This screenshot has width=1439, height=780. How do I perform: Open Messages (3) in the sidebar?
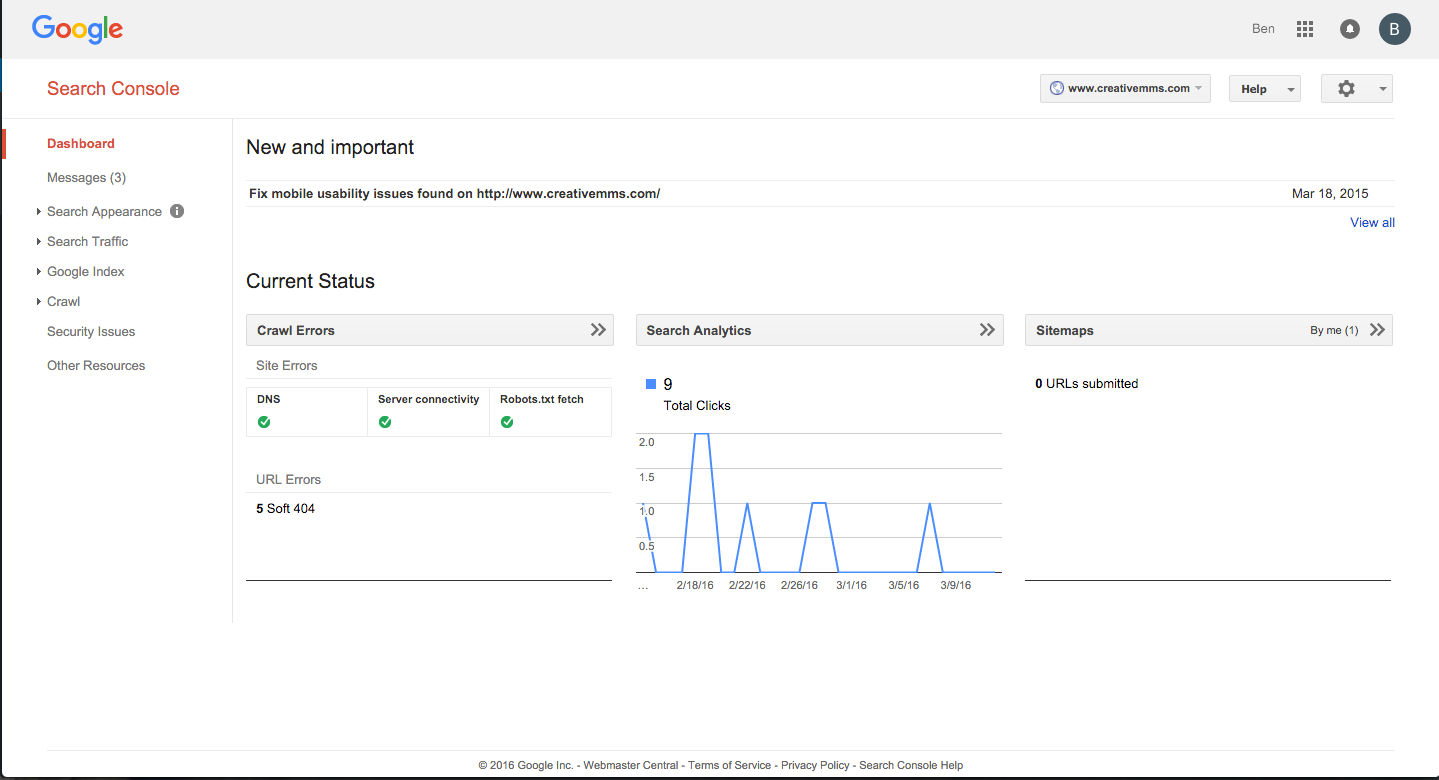coord(86,177)
